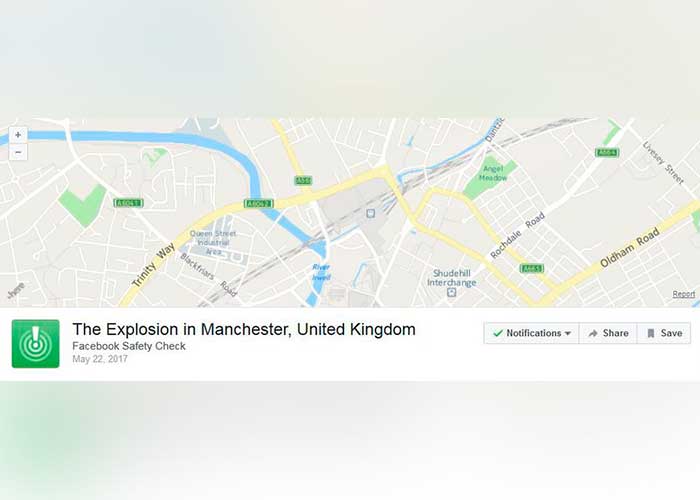700x500 pixels.
Task: Expand the Notifications dropdown arrow
Action: pos(568,333)
